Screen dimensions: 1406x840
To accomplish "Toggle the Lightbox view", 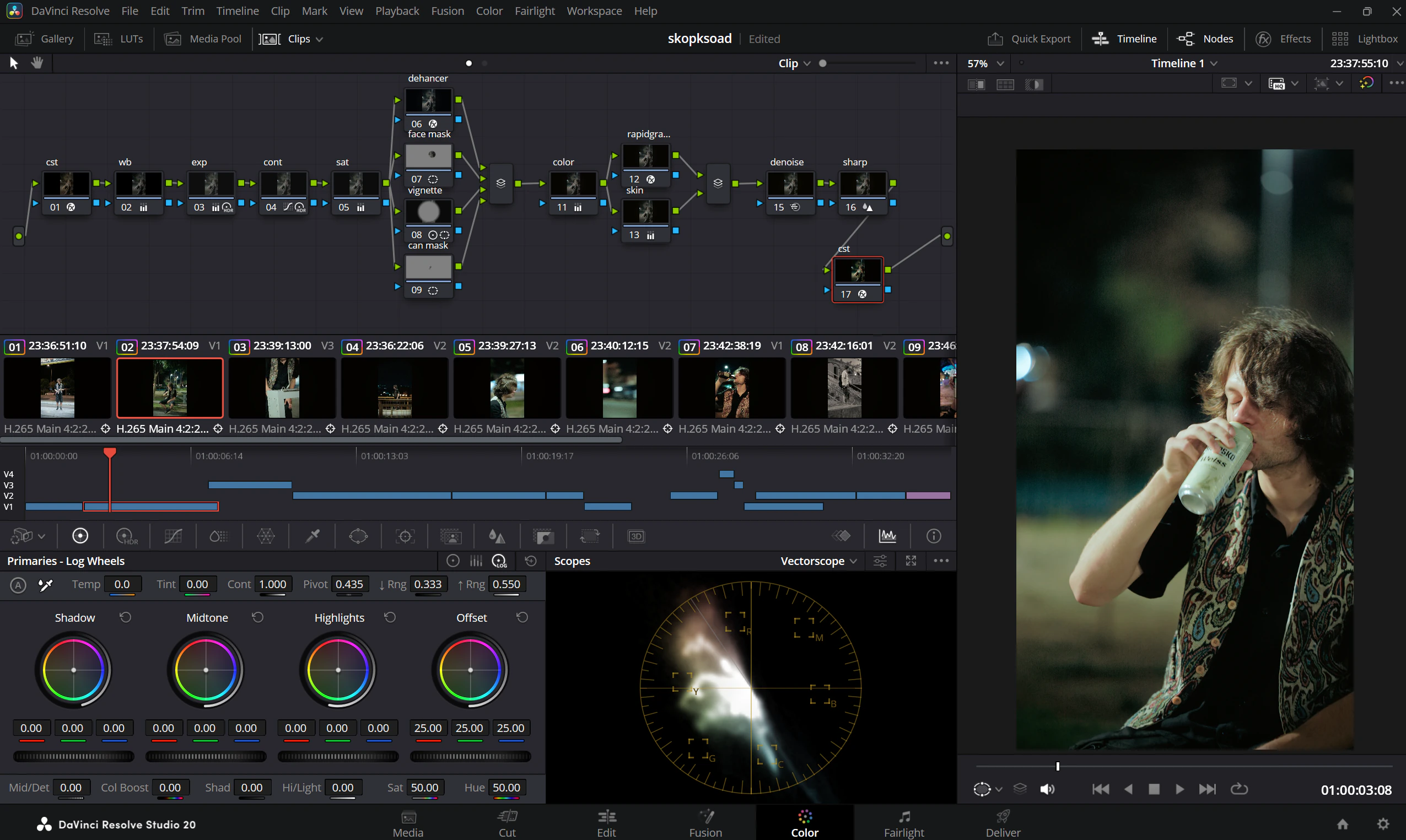I will (x=1364, y=39).
